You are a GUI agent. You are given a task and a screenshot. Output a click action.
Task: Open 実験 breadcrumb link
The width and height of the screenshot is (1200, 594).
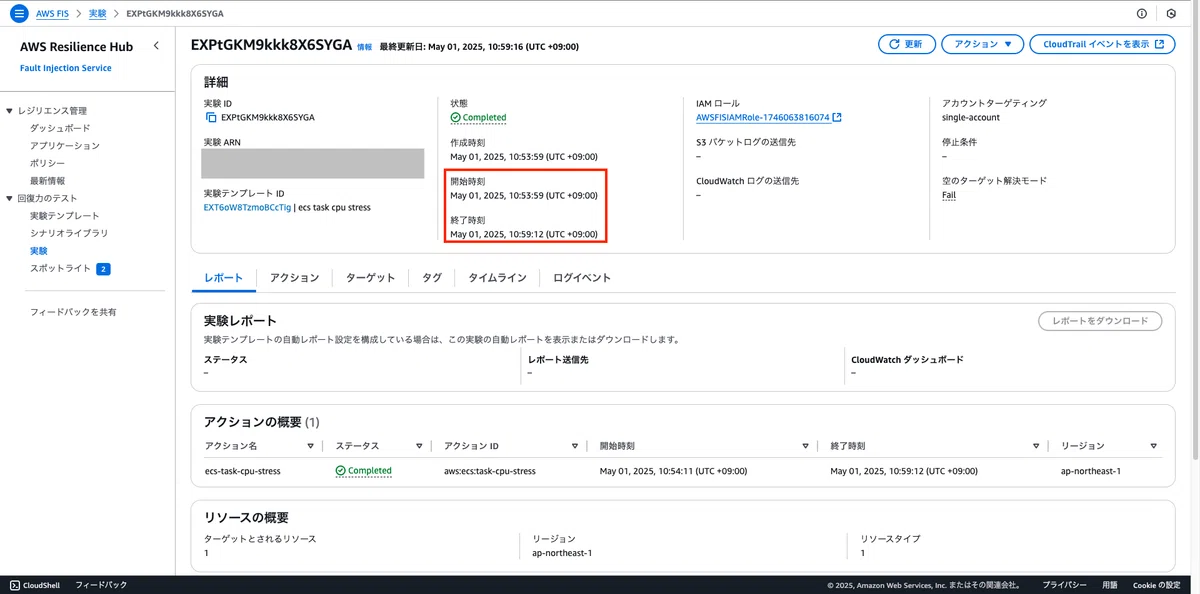click(97, 14)
